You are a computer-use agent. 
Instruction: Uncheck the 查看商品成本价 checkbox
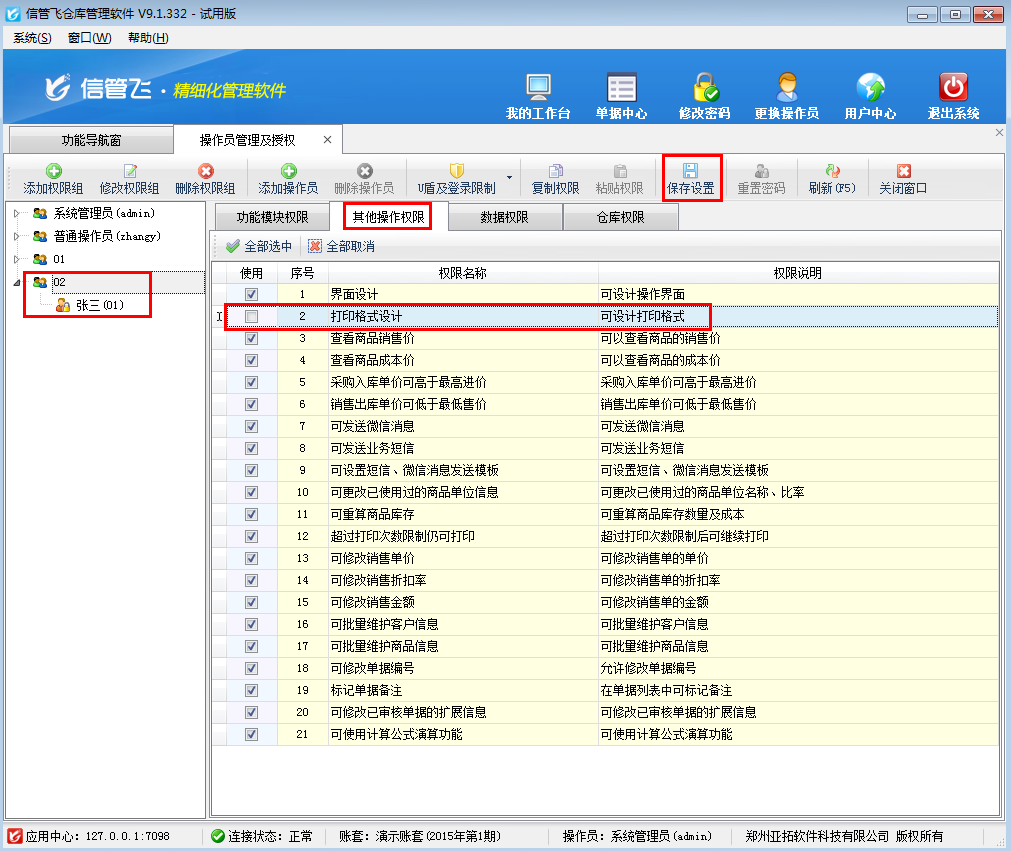pos(251,360)
